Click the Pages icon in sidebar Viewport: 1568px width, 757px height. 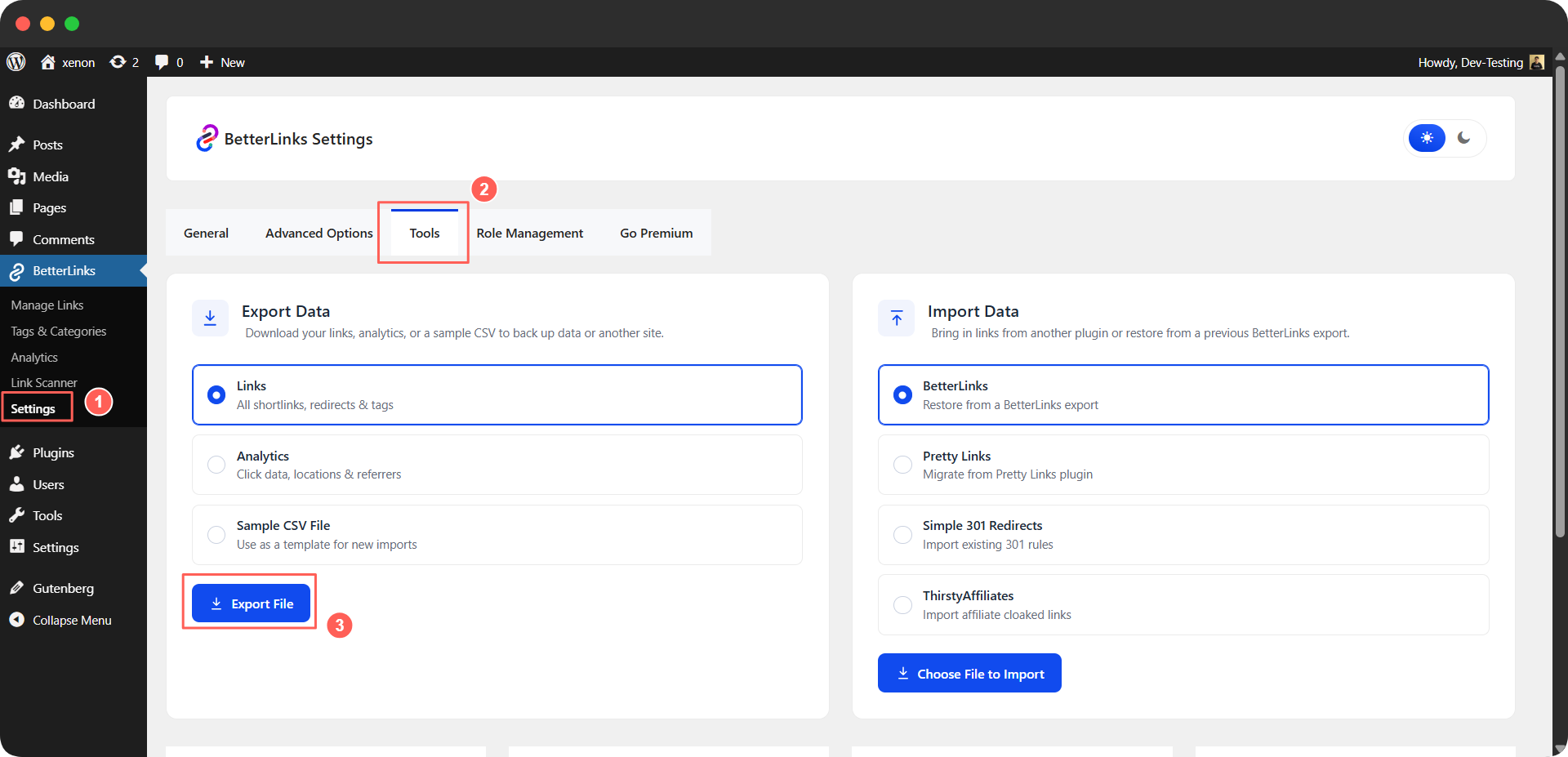coord(16,207)
